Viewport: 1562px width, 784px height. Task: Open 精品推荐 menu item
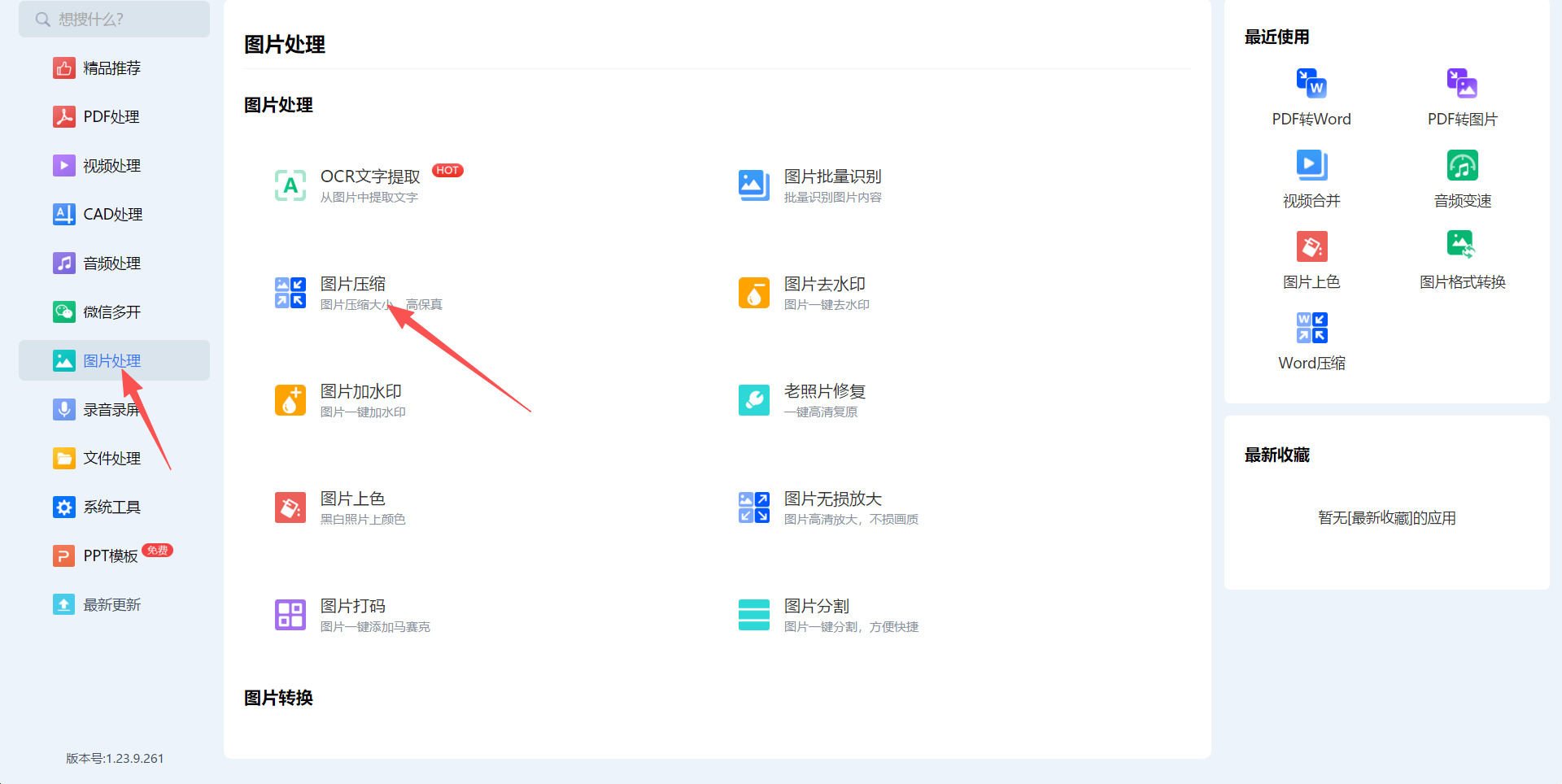tap(112, 68)
